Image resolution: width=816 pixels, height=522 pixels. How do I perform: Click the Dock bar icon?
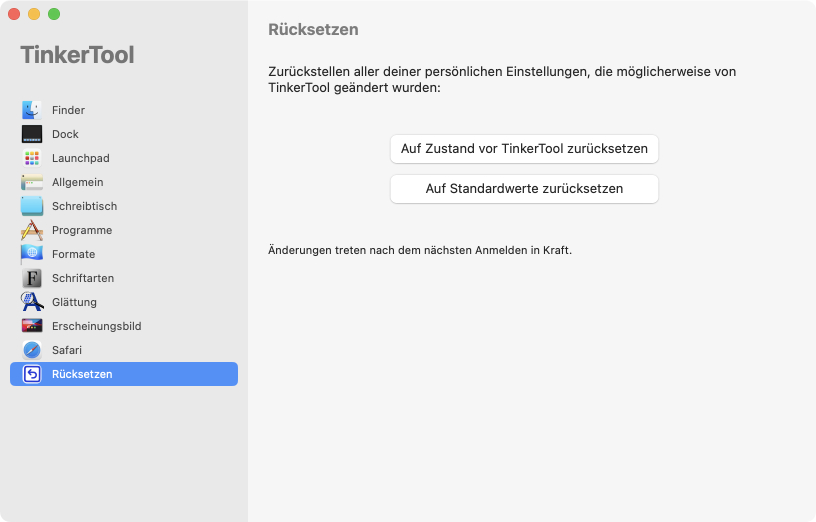click(x=32, y=134)
